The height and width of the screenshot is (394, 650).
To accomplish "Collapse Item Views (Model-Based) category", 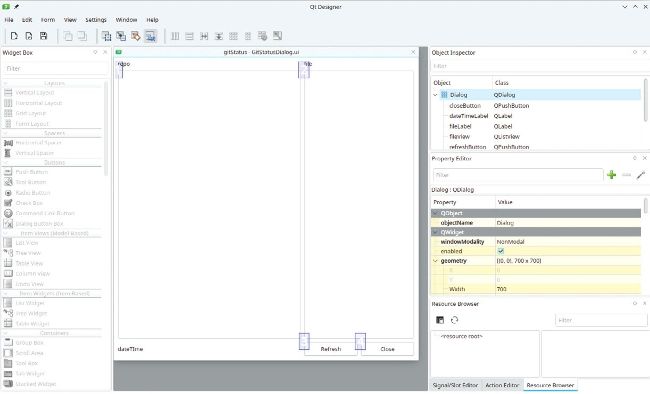I will 6,233.
